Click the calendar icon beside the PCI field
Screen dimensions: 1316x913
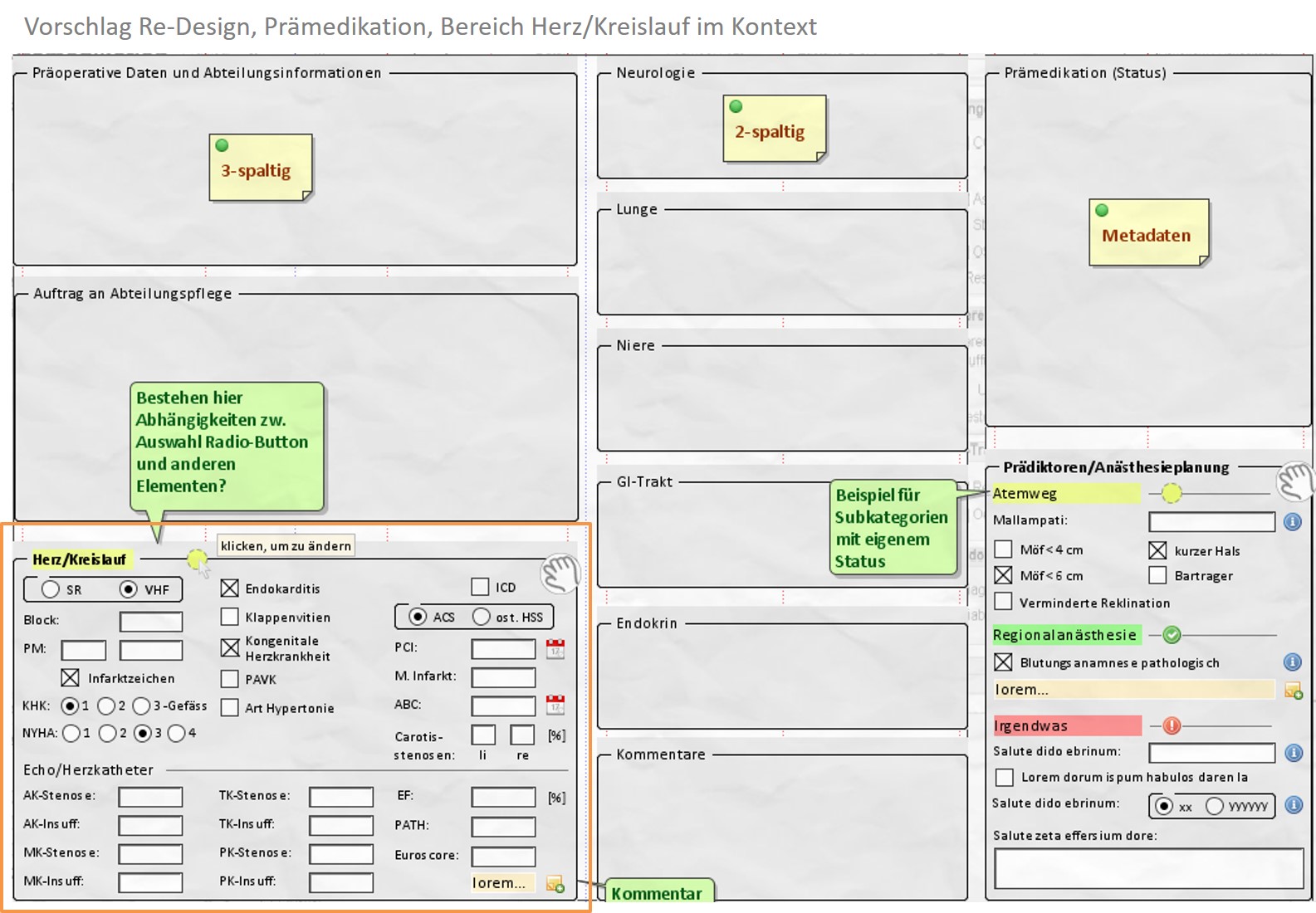pyautogui.click(x=555, y=649)
